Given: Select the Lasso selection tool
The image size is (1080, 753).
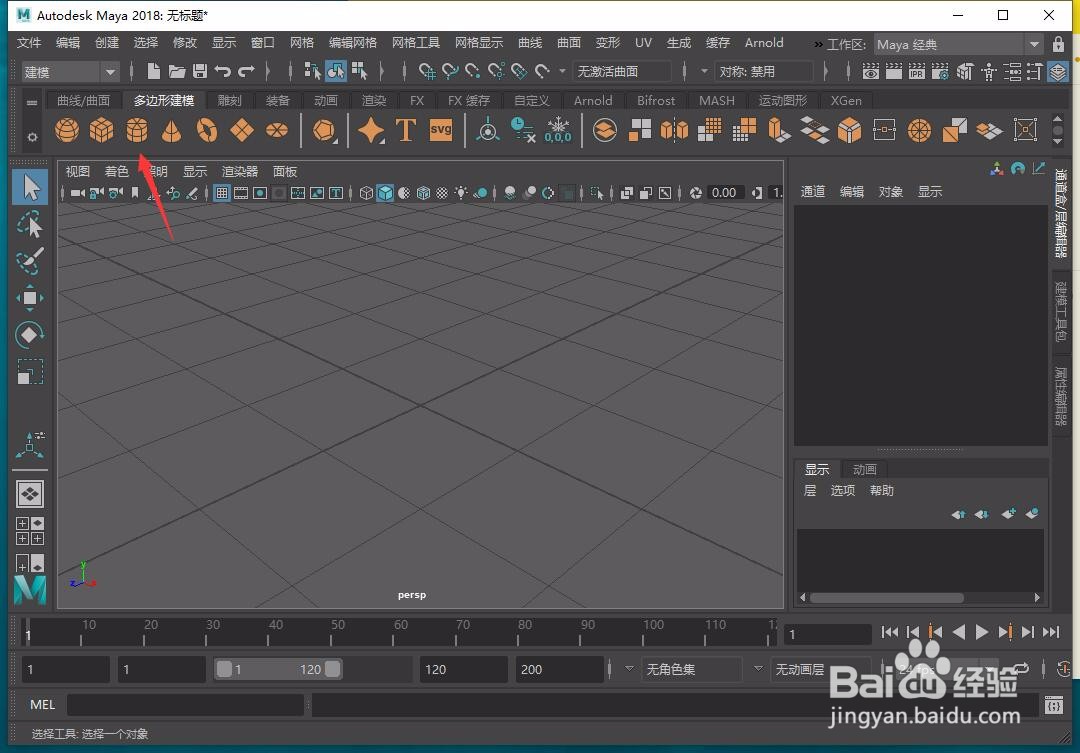Looking at the screenshot, I should [30, 224].
